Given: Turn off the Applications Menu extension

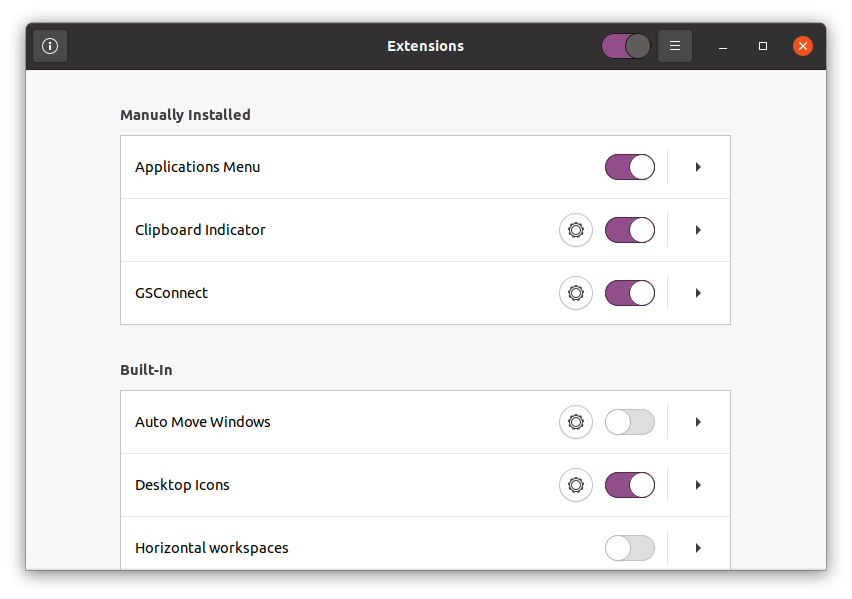Looking at the screenshot, I should (x=630, y=167).
